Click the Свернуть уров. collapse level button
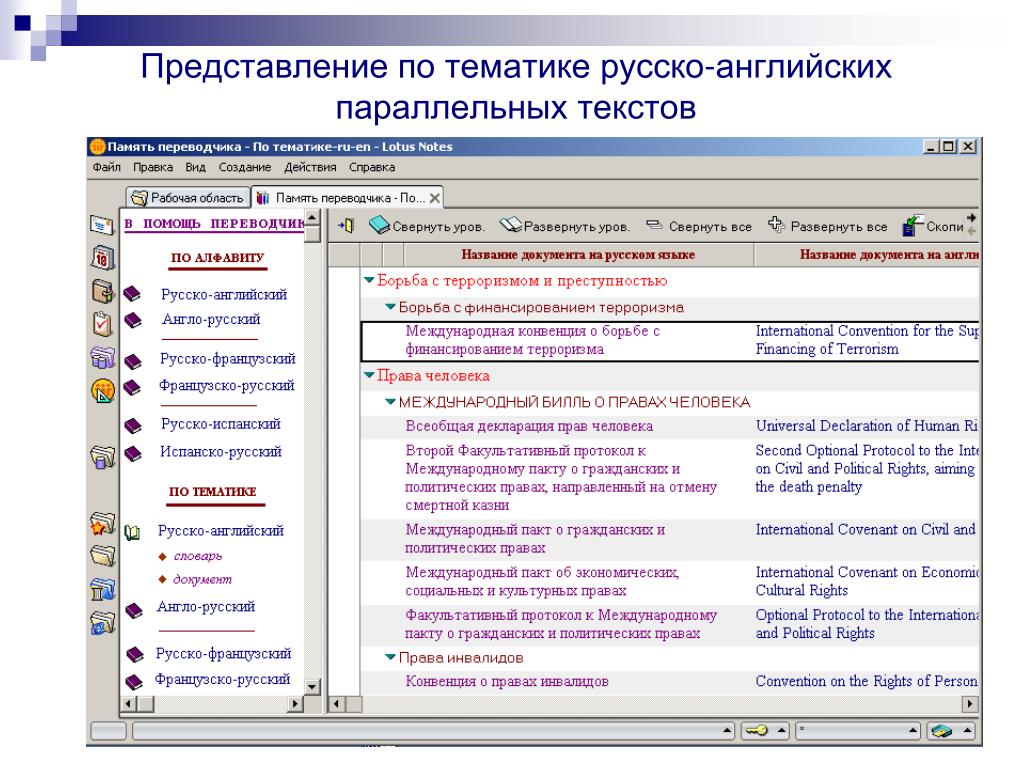This screenshot has width=1024, height=768. 427,226
